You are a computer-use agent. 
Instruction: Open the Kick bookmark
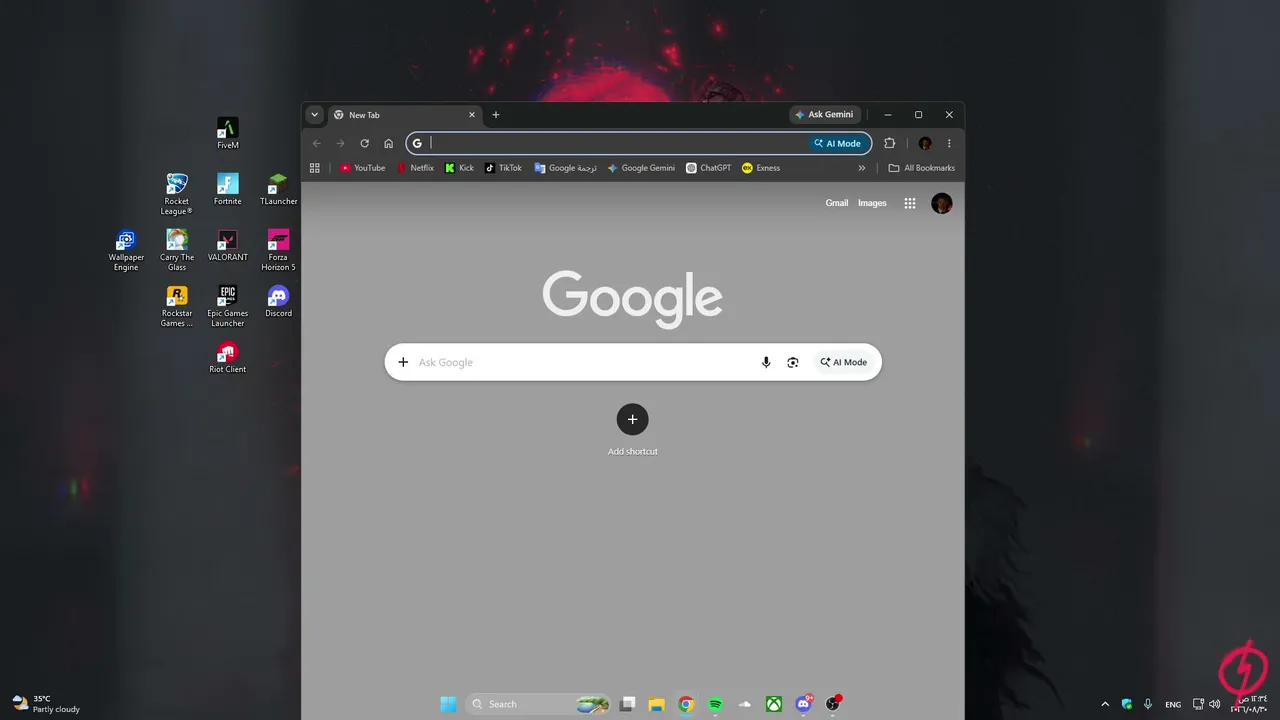(460, 168)
